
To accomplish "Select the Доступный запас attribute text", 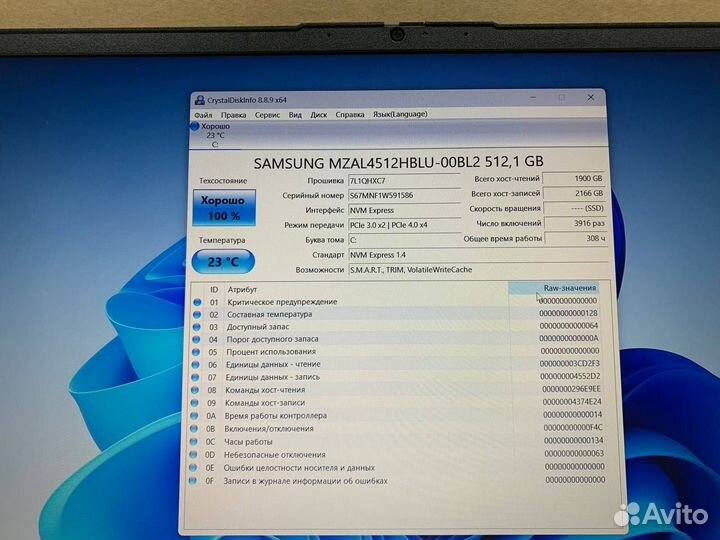I will (258, 327).
